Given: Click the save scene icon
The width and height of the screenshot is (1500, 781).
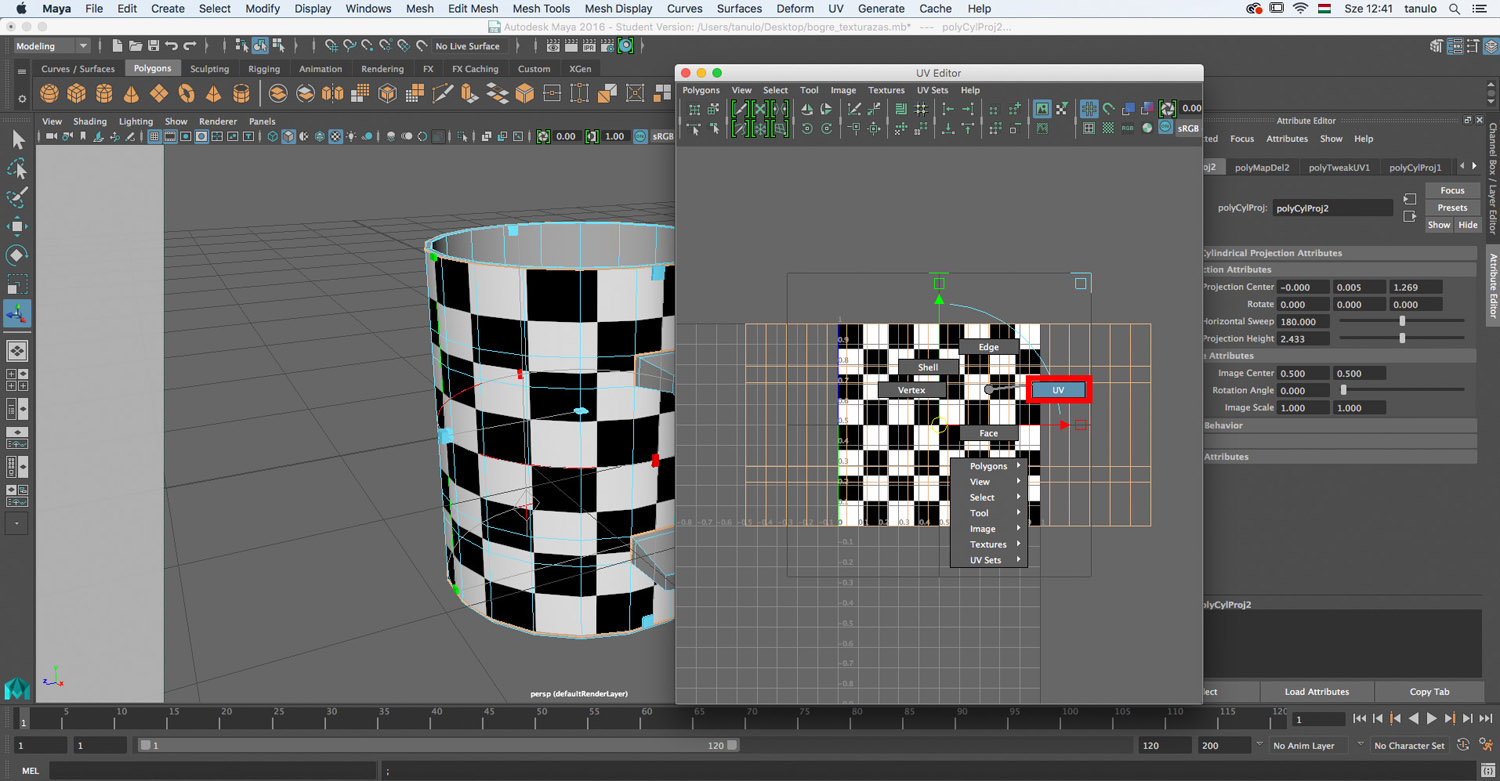Looking at the screenshot, I should pyautogui.click(x=153, y=46).
